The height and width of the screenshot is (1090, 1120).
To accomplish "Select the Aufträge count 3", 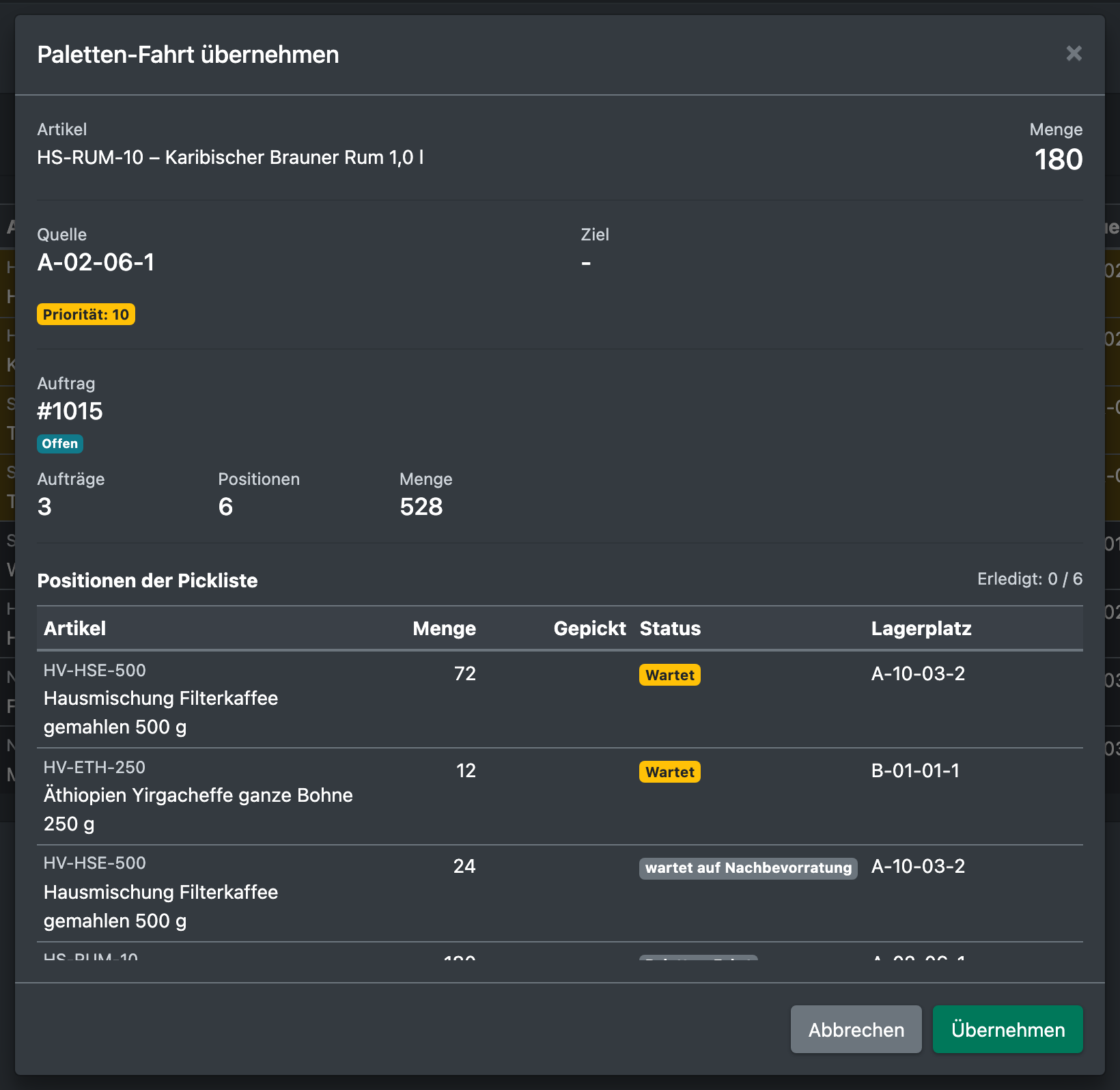I will tap(44, 507).
